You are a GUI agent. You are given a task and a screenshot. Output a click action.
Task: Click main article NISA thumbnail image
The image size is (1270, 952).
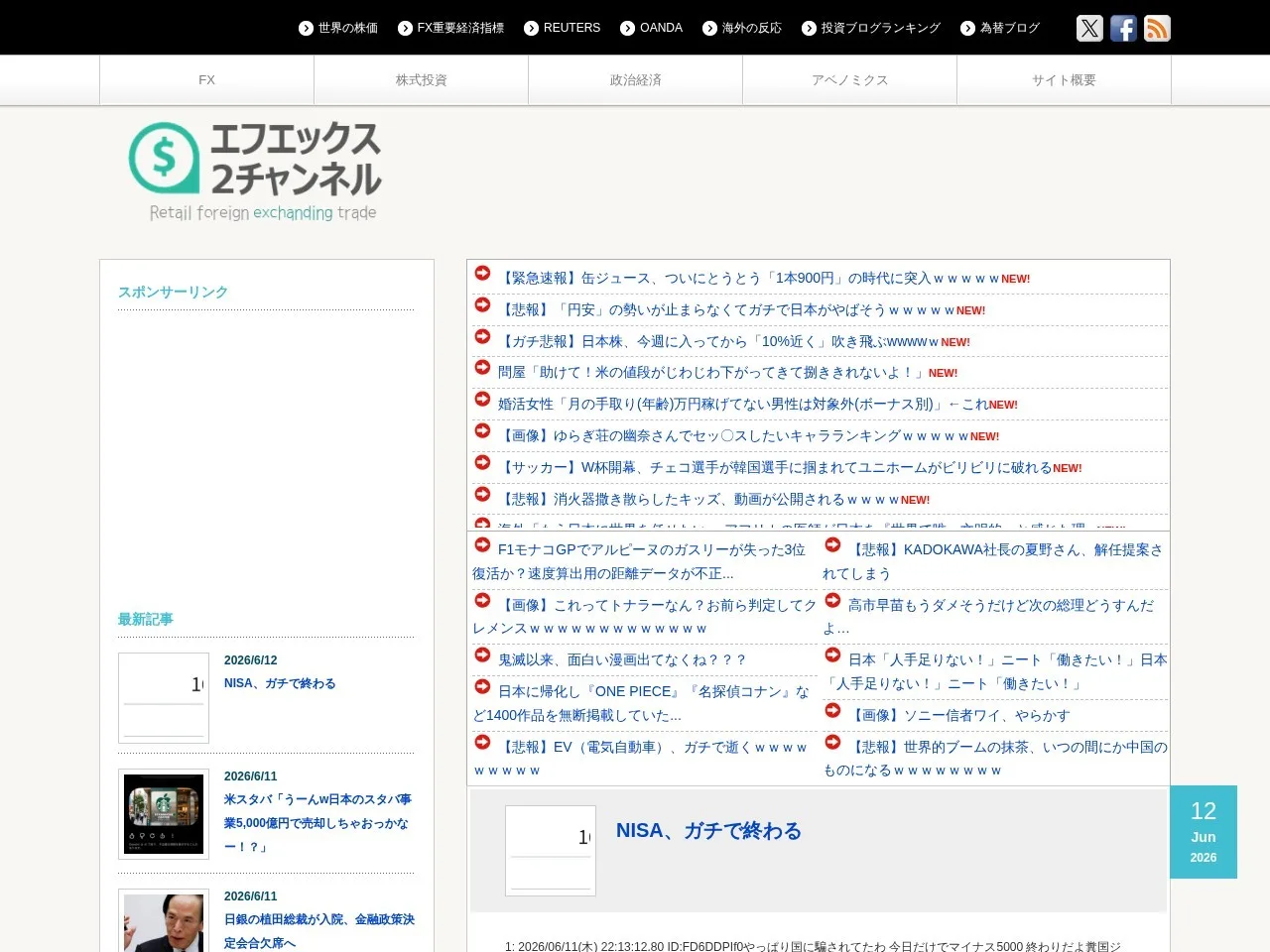coord(551,851)
